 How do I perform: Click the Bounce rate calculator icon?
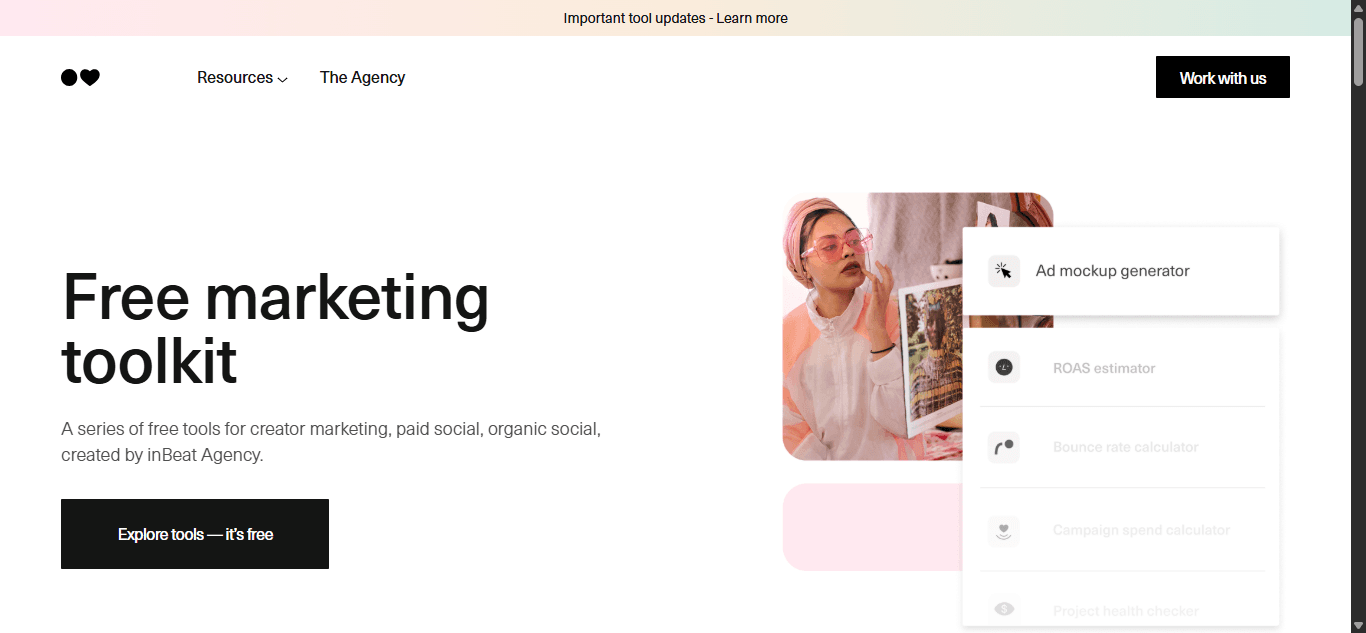(x=1004, y=447)
